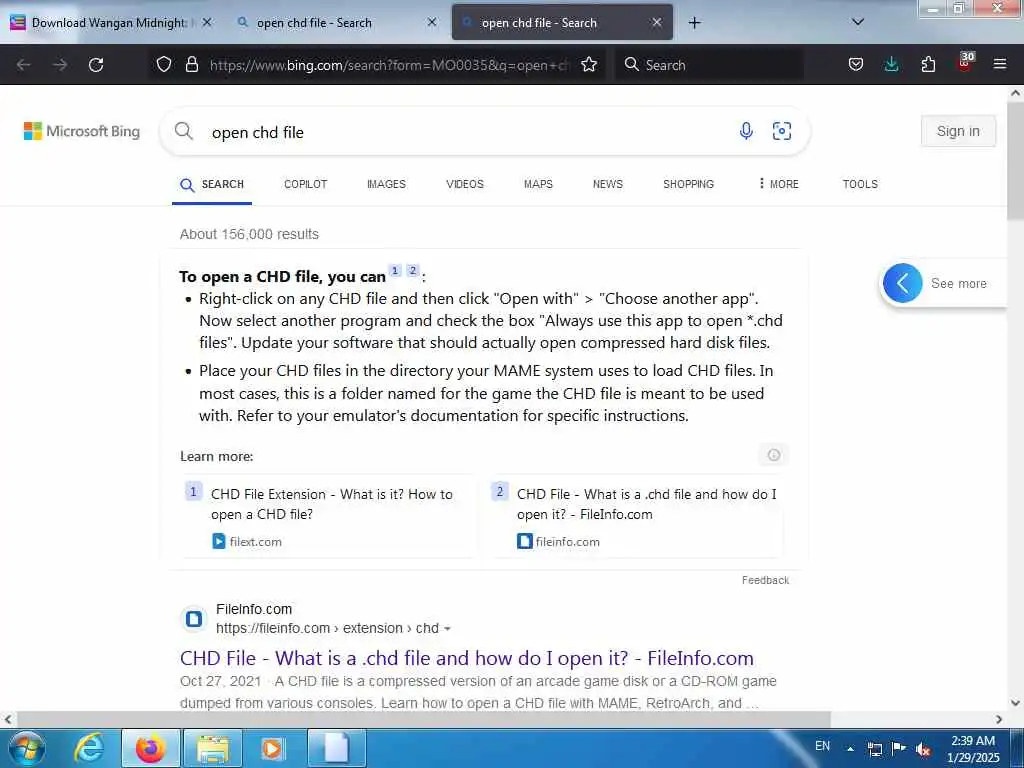Click the Sign in button
The width and height of the screenshot is (1024, 768).
(958, 131)
